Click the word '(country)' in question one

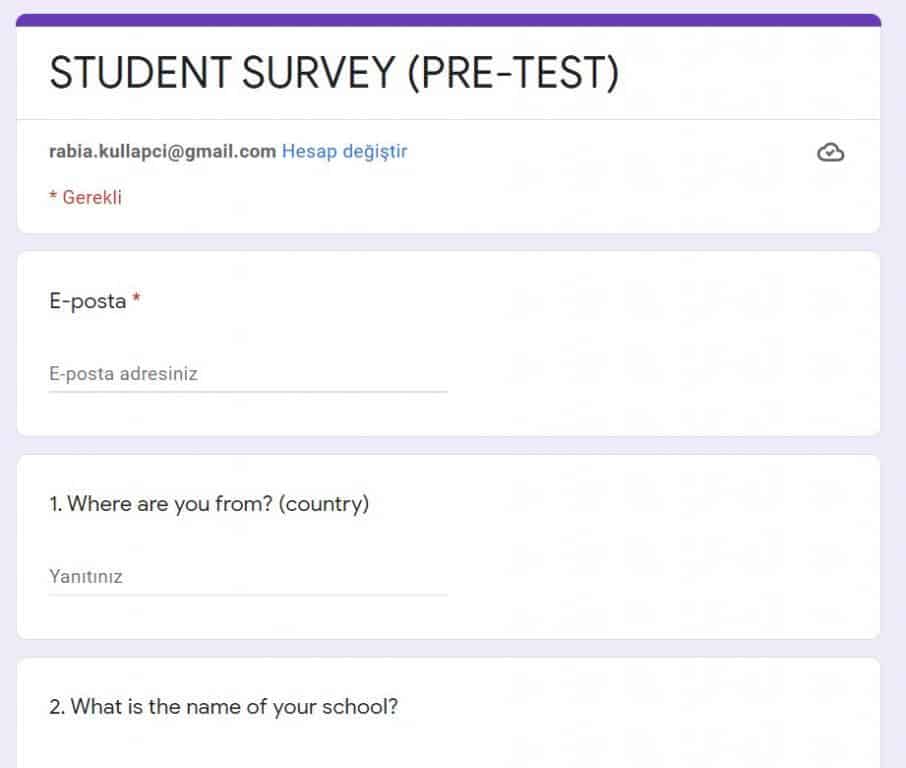pyautogui.click(x=324, y=504)
